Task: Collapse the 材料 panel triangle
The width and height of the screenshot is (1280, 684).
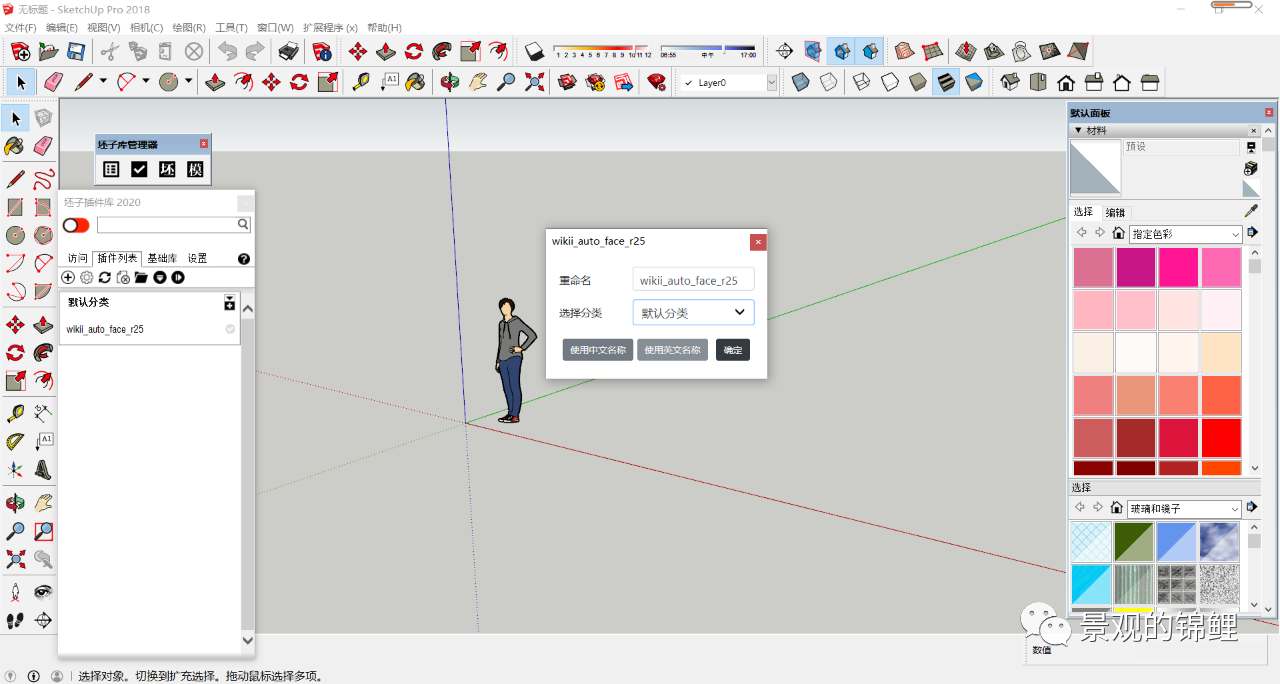Action: 1078,130
